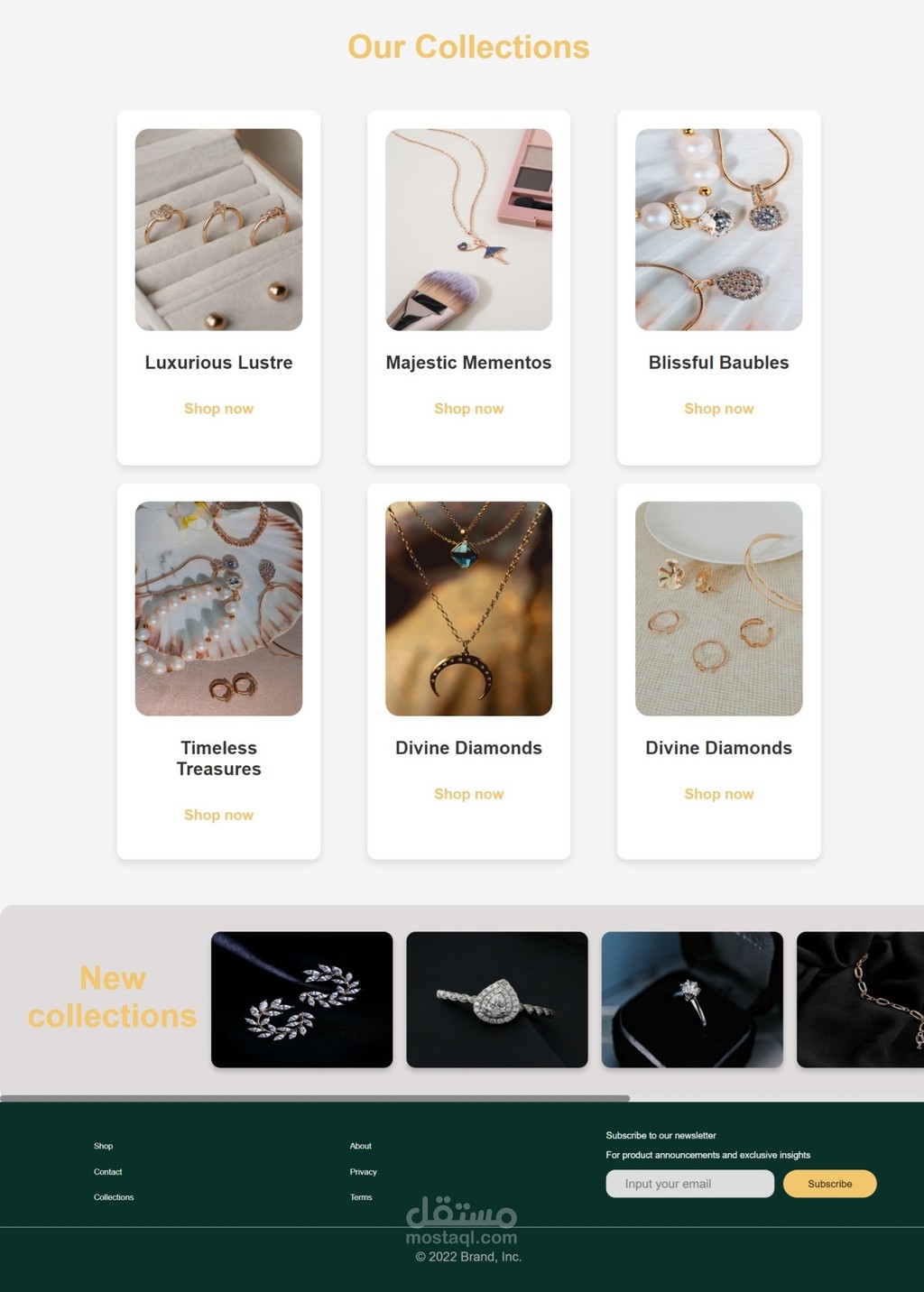Open the Luxurious Lustre rings image

pyautogui.click(x=218, y=229)
